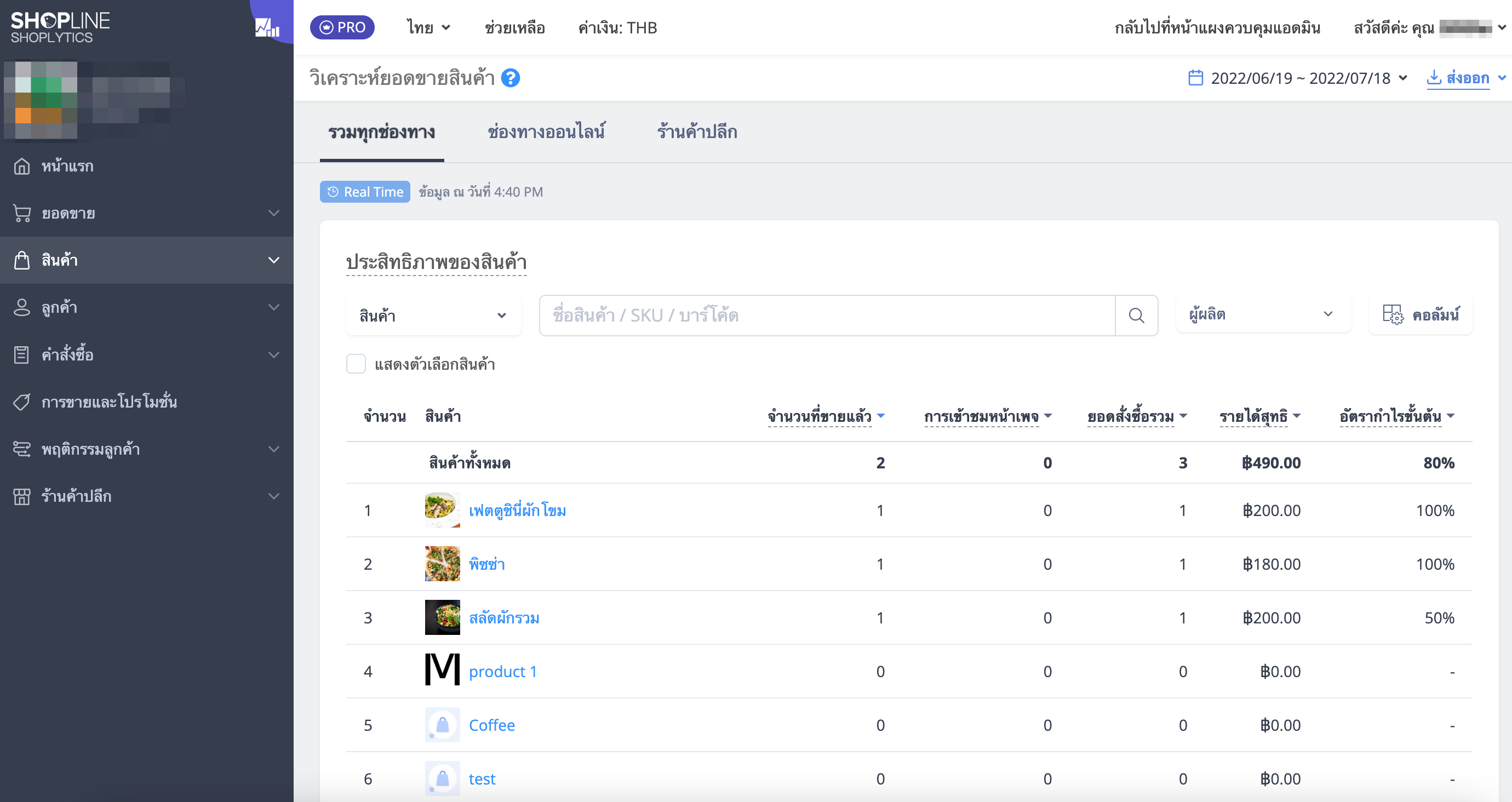This screenshot has width=1512, height=802.
Task: Open the ผู้ผลิต dropdown
Action: pos(1262,314)
